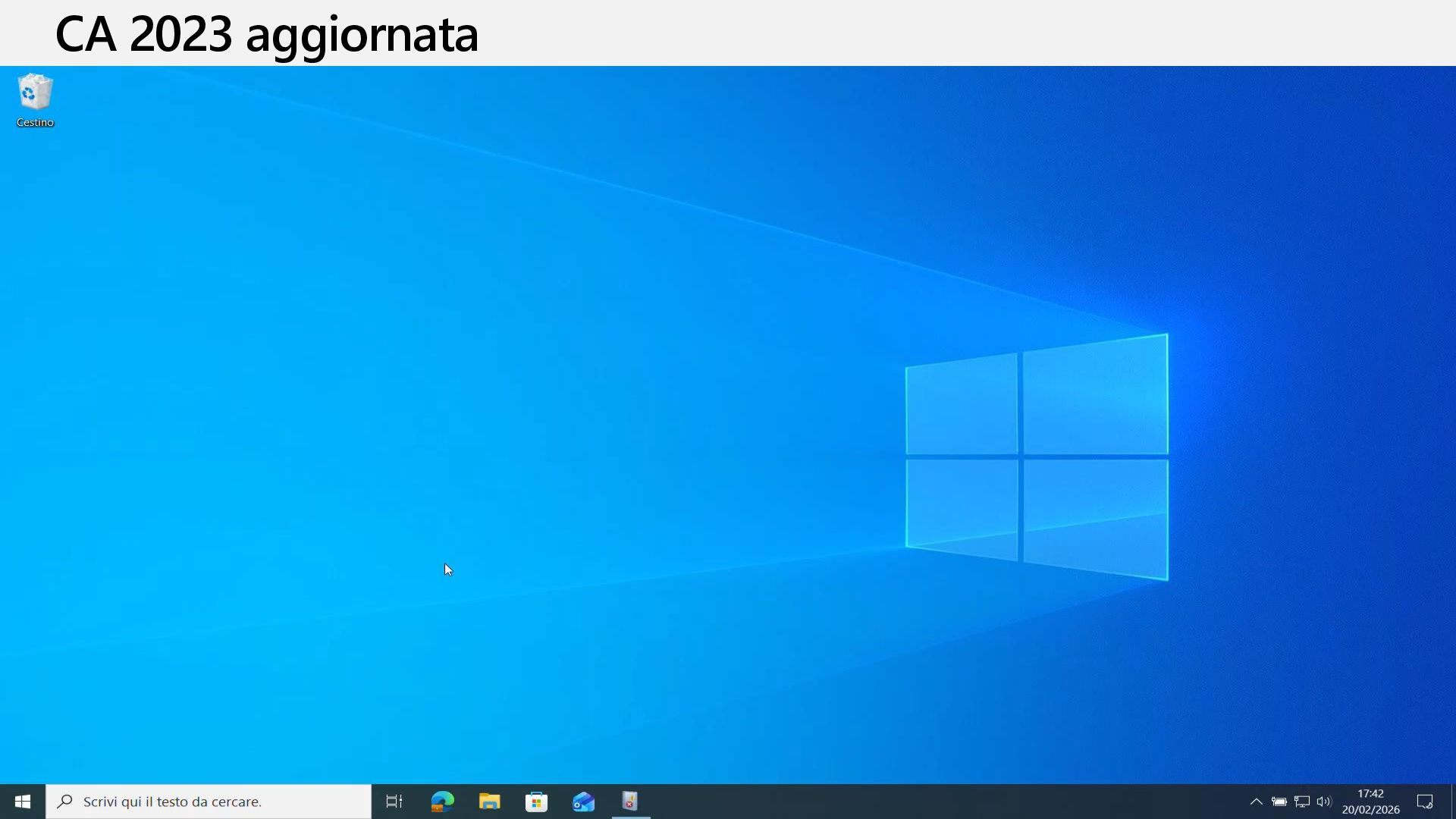Viewport: 1456px width, 819px height.
Task: Open the battery status tray icon
Action: (1279, 802)
